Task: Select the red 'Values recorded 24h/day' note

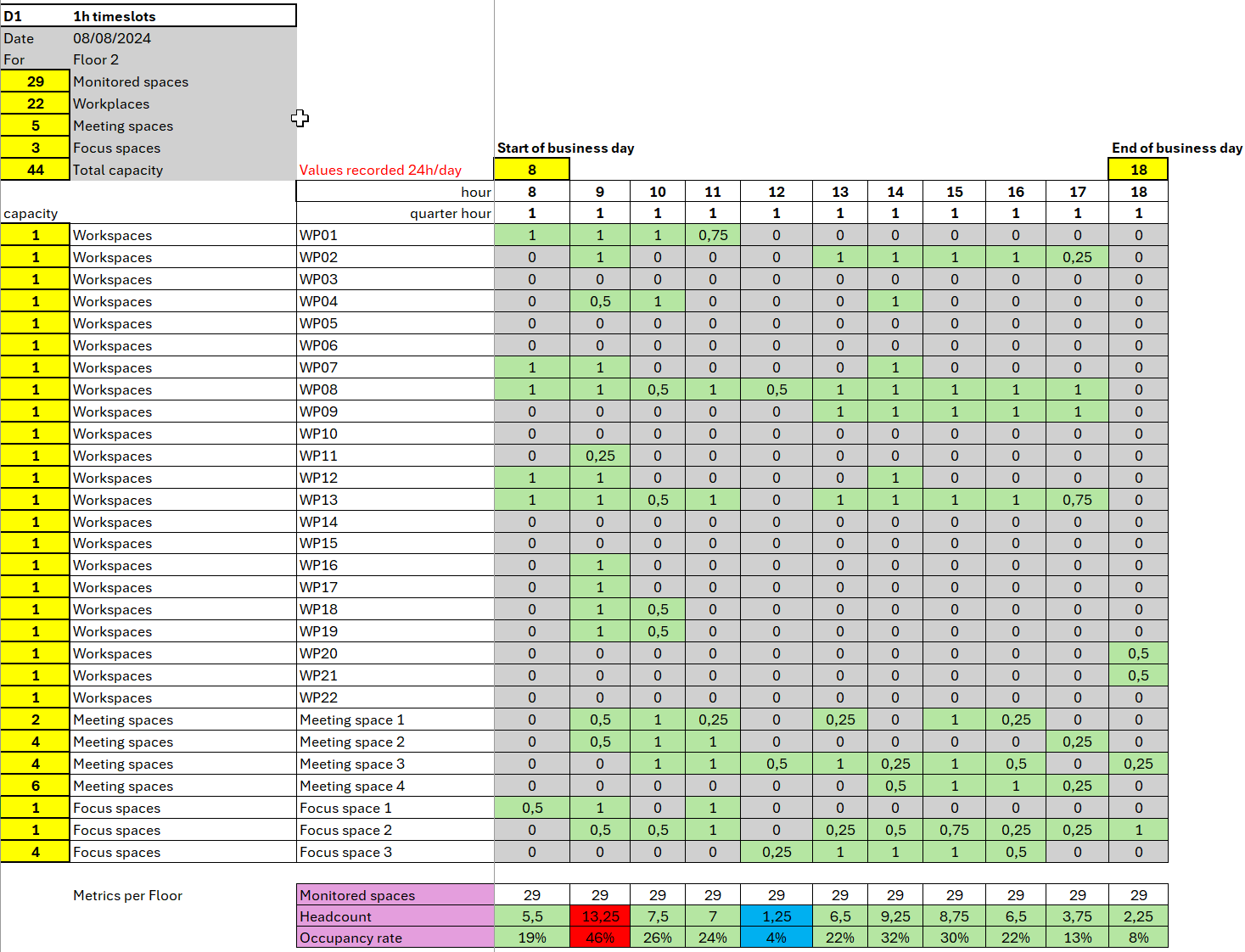Action: [380, 170]
